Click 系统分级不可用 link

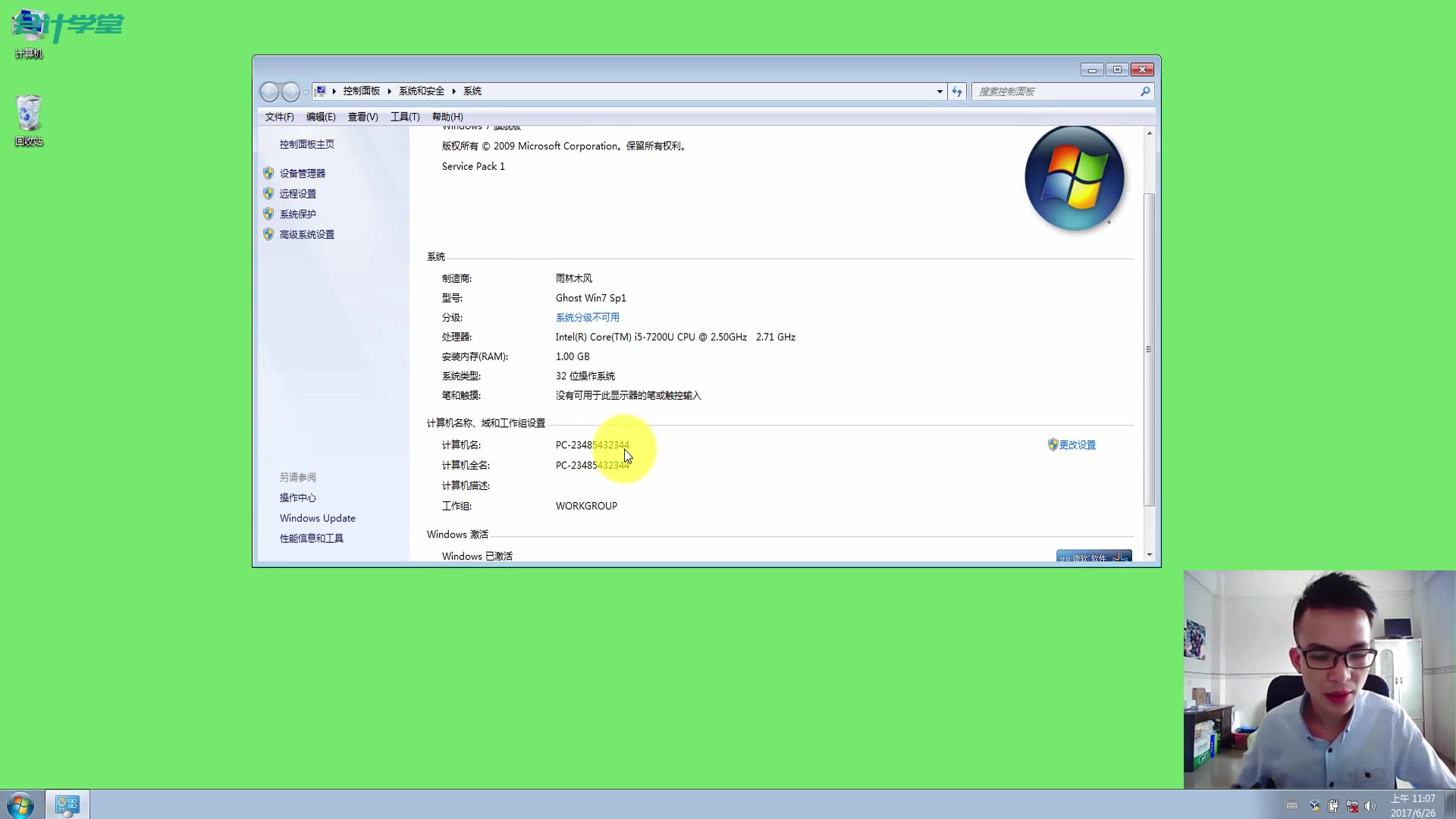587,317
